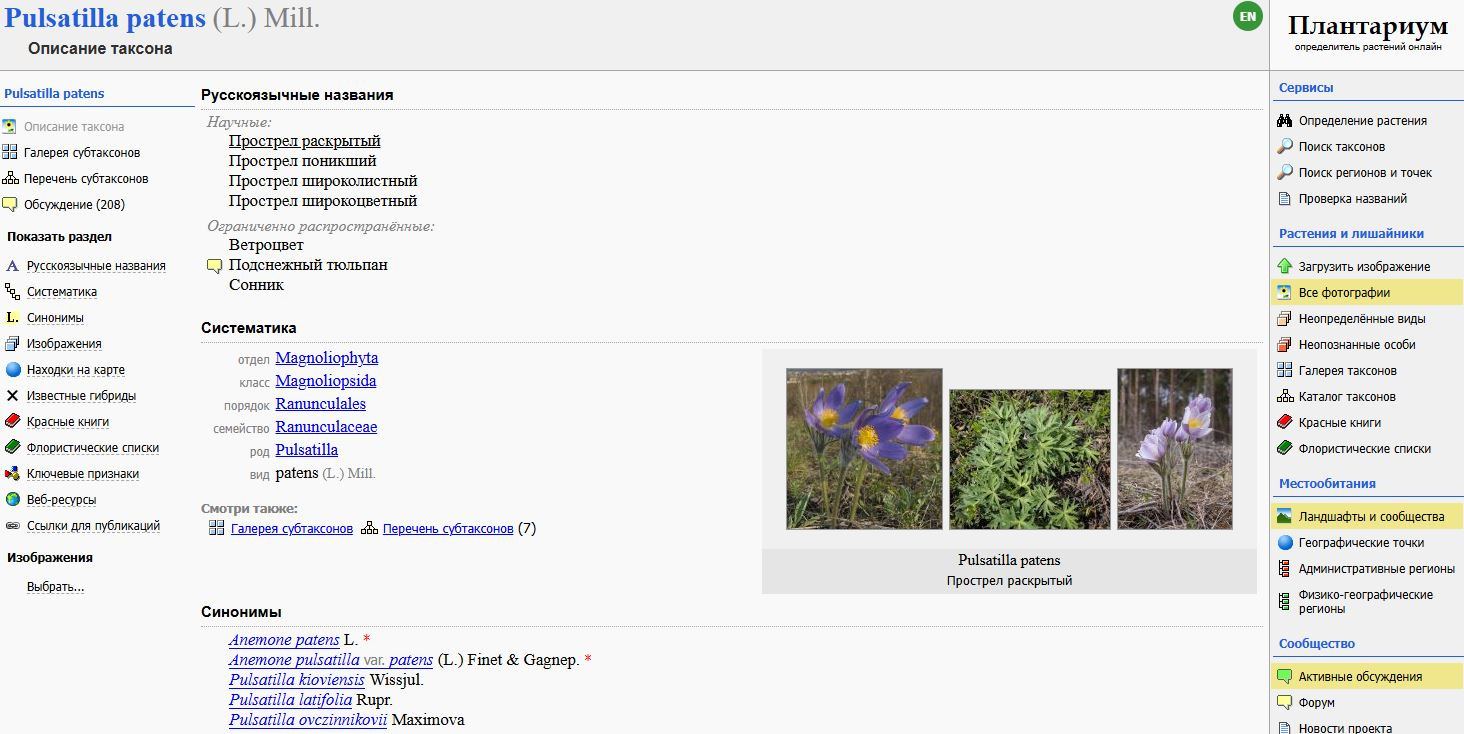Open Перечень субтаксонов in left sidebar
1464x734 pixels.
click(86, 178)
